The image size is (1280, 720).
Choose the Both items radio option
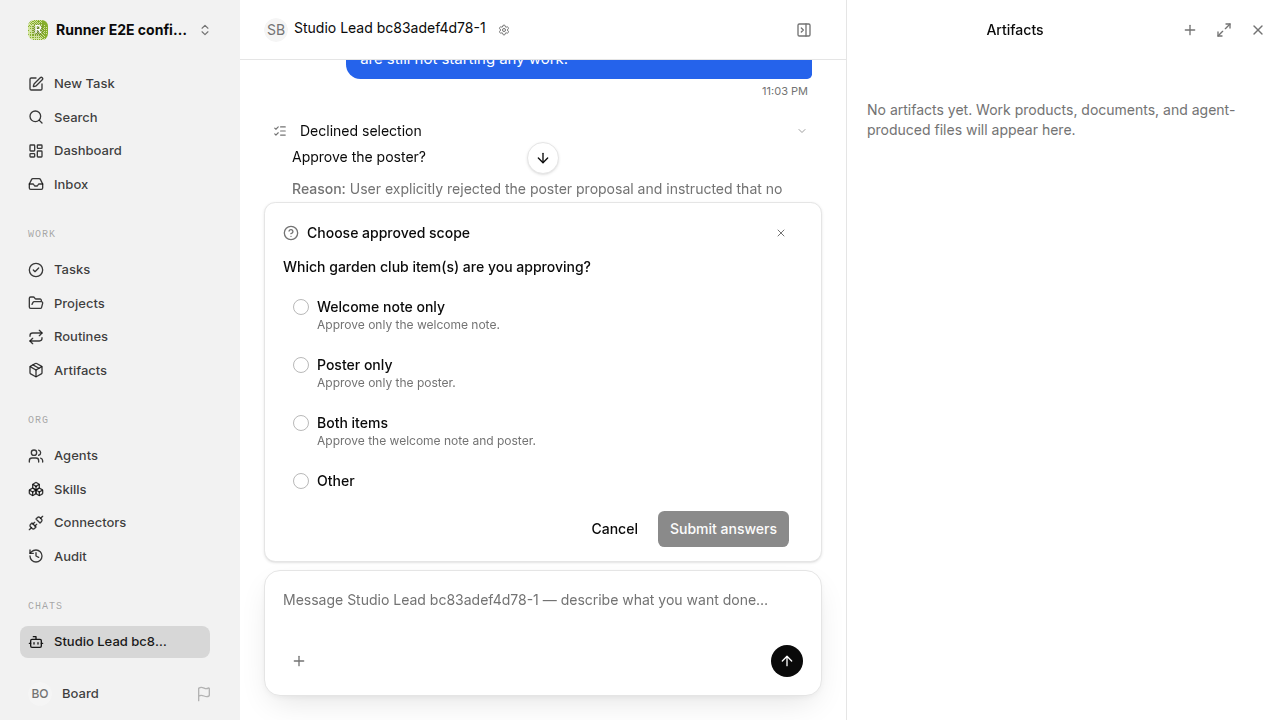pyautogui.click(x=301, y=423)
